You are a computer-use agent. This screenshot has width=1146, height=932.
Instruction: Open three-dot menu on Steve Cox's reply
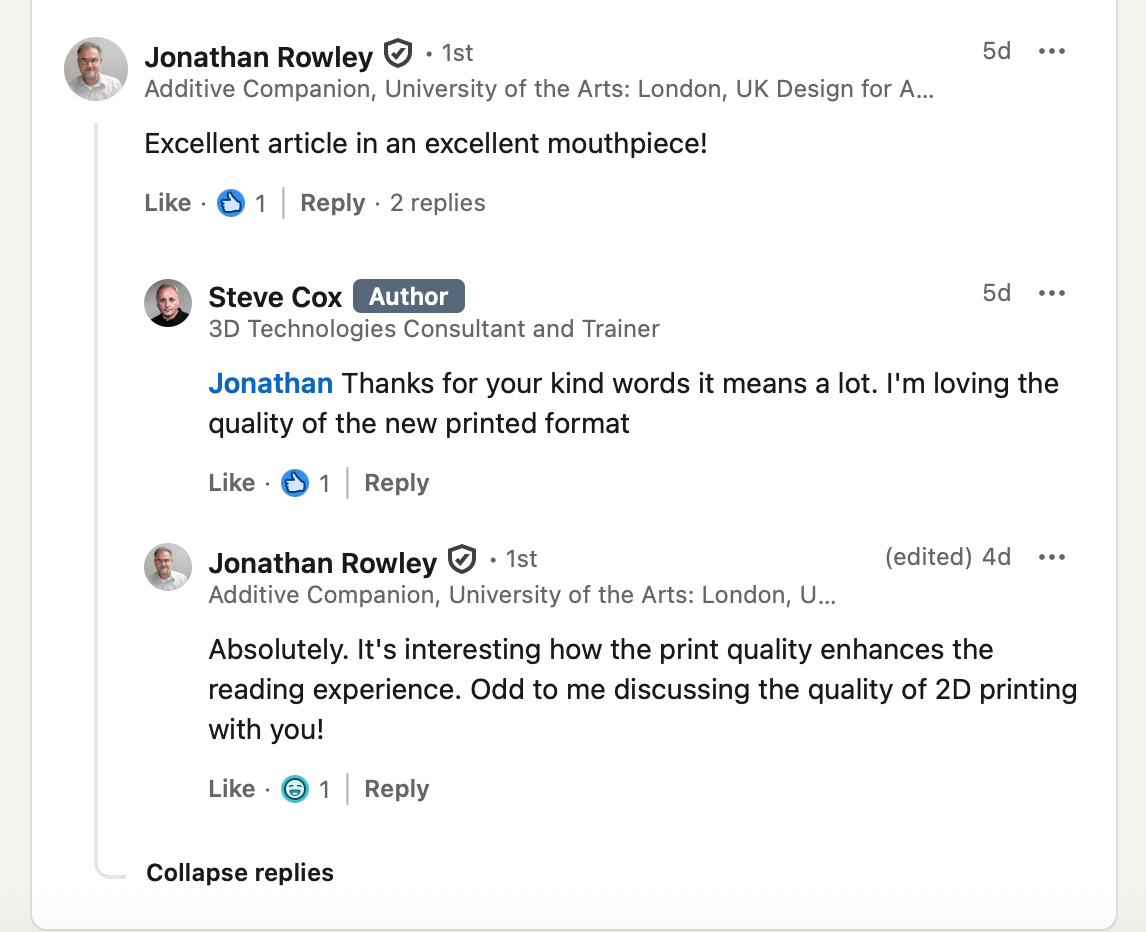click(x=1051, y=294)
